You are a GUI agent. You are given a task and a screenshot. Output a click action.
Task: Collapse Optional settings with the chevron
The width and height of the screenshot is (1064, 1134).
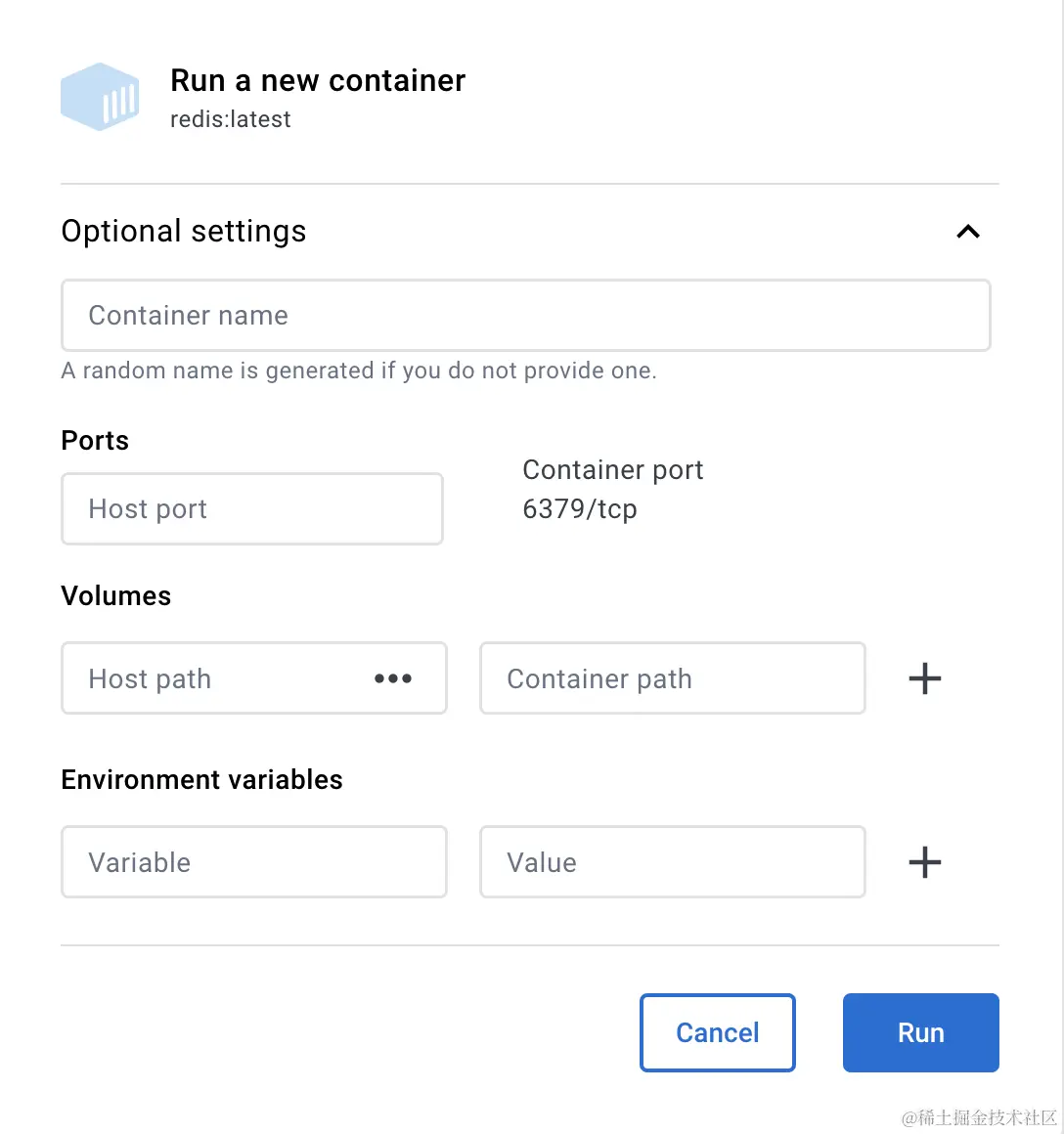967,232
